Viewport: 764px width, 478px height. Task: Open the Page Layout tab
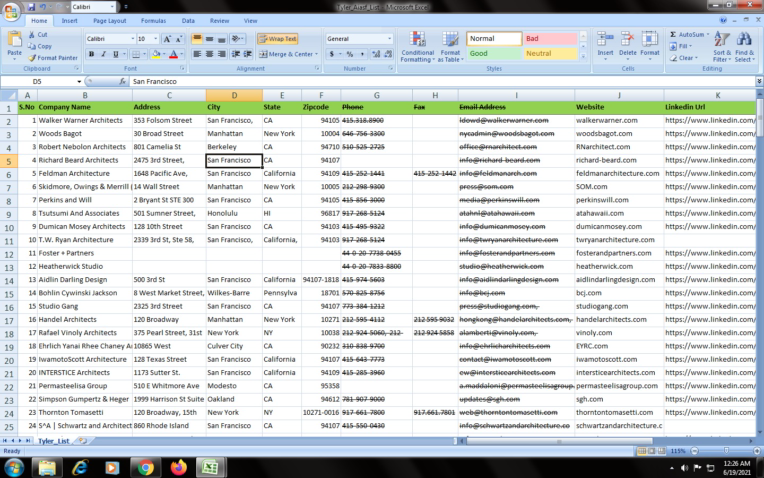pyautogui.click(x=110, y=21)
